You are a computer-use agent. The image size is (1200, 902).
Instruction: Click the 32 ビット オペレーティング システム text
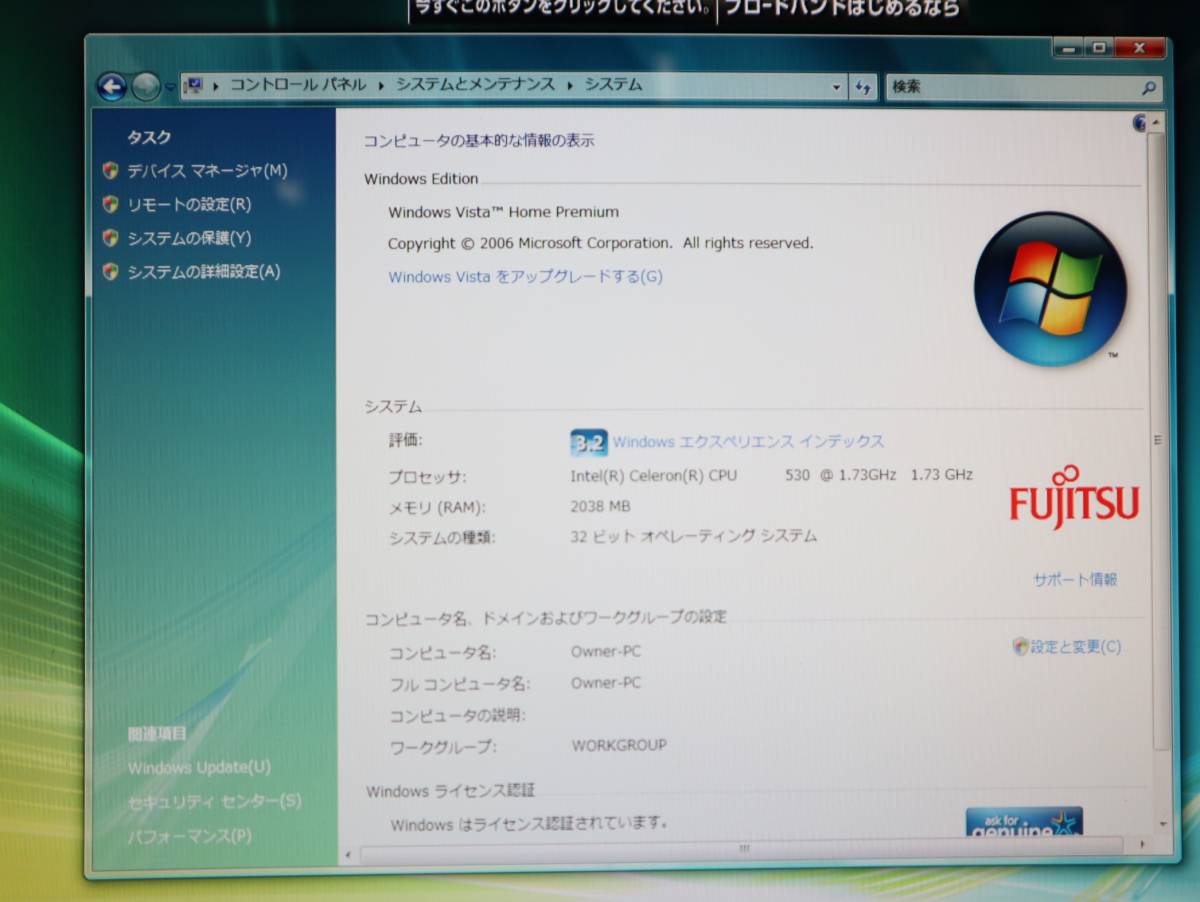pos(693,536)
